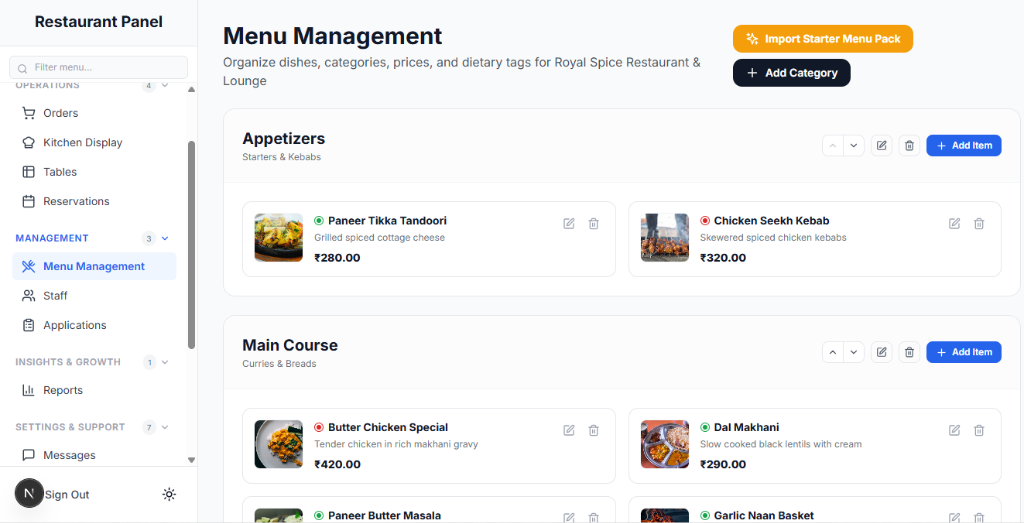Edit Butter Chicken Special item
The height and width of the screenshot is (523, 1024).
tap(569, 430)
